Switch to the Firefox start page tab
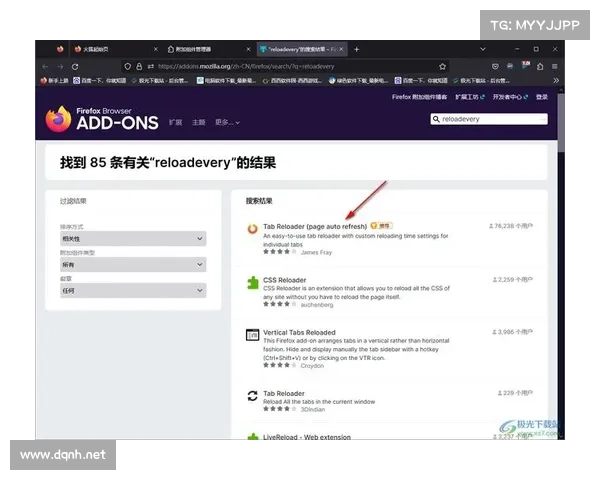 (115, 49)
